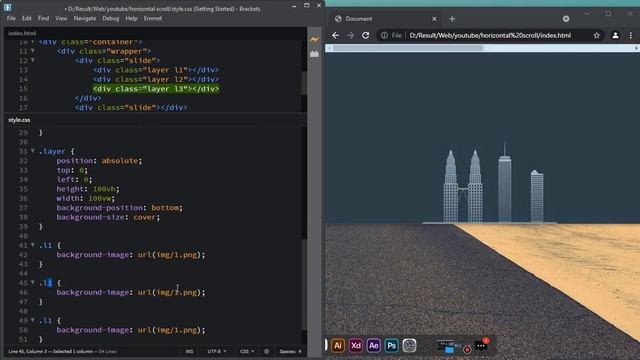Toggle INS insert/overwrite mode
640x360 pixels.
tap(189, 351)
